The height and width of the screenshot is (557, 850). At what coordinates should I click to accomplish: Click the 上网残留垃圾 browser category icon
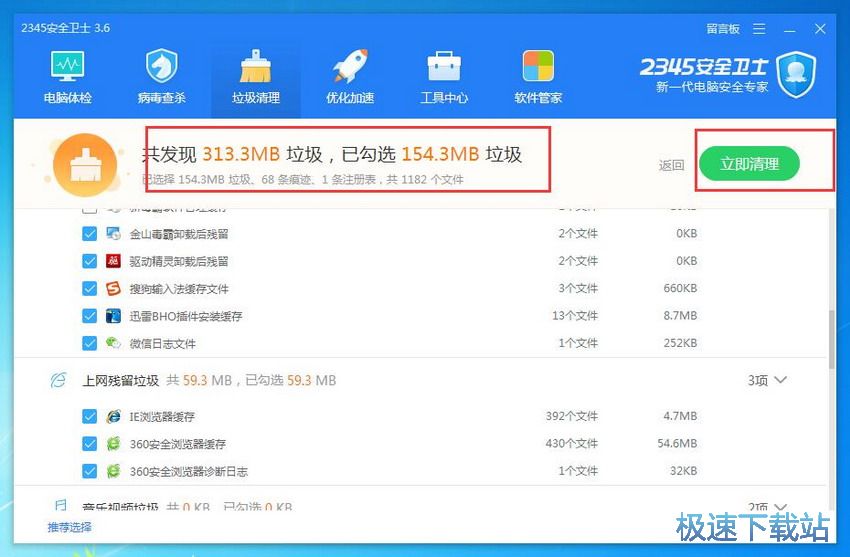click(58, 380)
